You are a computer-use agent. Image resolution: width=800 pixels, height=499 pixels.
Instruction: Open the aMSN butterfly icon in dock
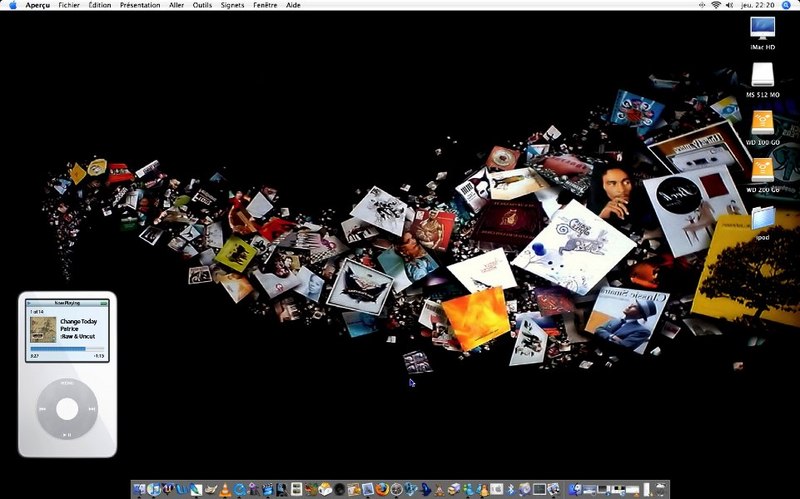click(410, 489)
